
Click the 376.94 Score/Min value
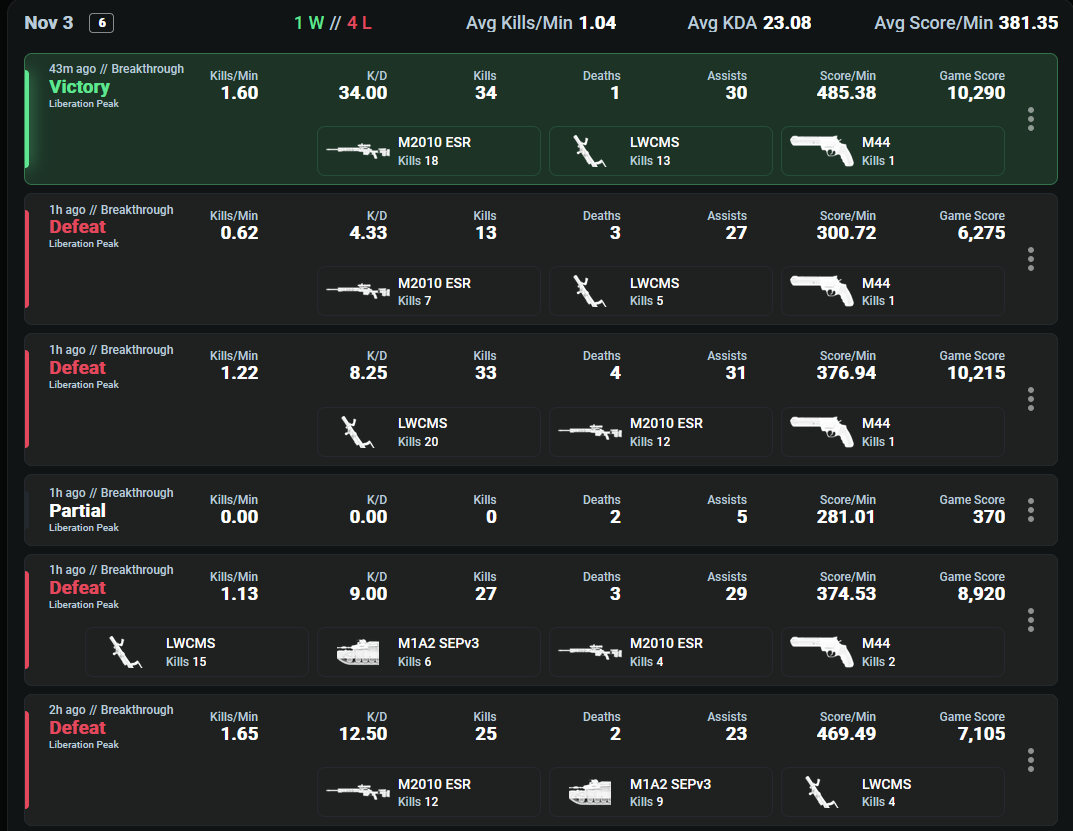click(846, 373)
